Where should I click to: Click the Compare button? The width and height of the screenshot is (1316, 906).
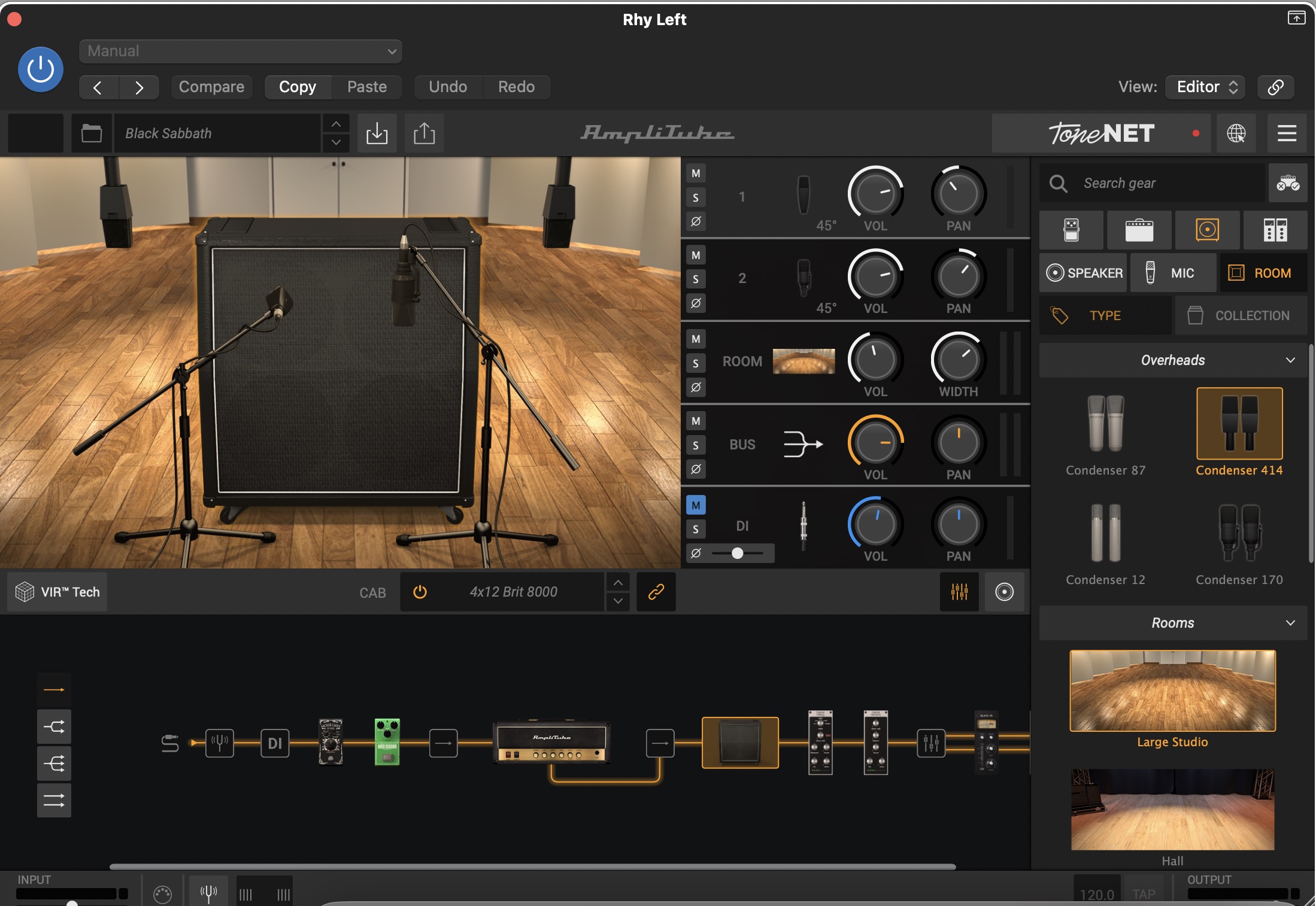point(211,87)
